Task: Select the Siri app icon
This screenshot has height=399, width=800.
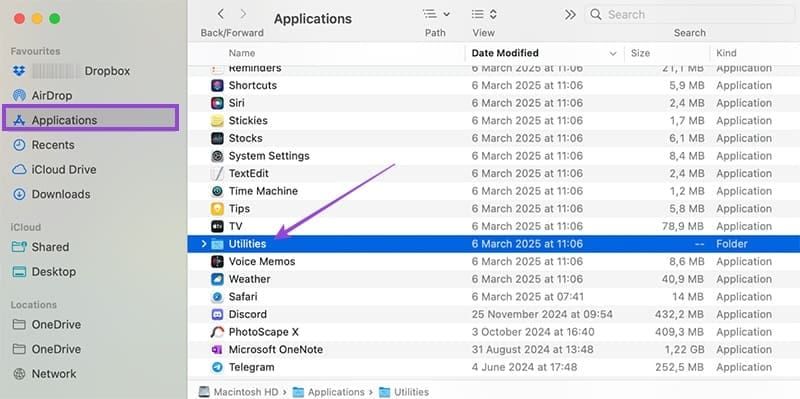Action: pyautogui.click(x=217, y=103)
